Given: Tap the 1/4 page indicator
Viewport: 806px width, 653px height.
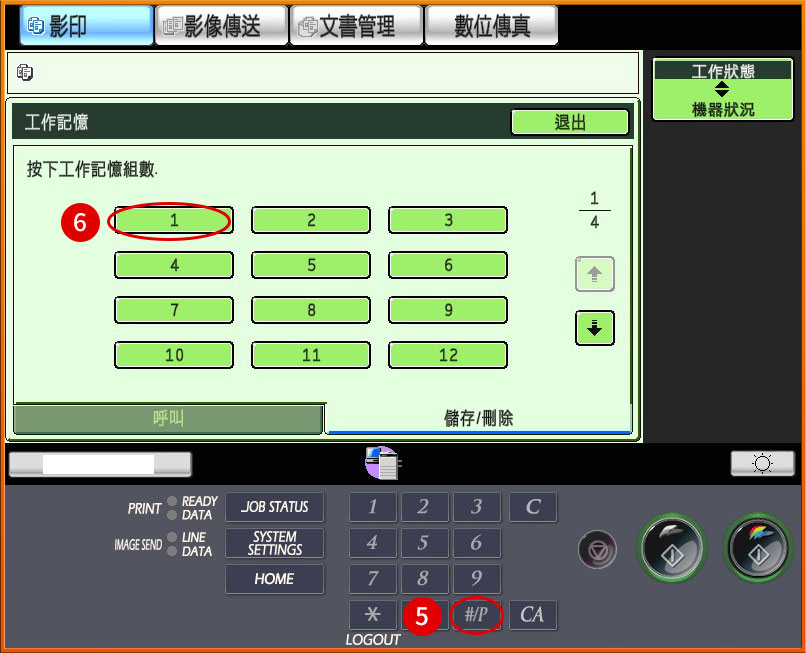Looking at the screenshot, I should pos(594,210).
